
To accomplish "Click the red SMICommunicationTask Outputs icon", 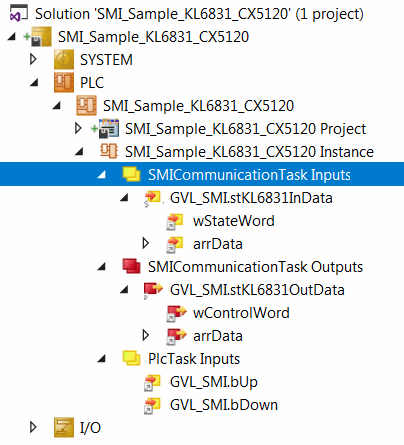I will tap(131, 267).
